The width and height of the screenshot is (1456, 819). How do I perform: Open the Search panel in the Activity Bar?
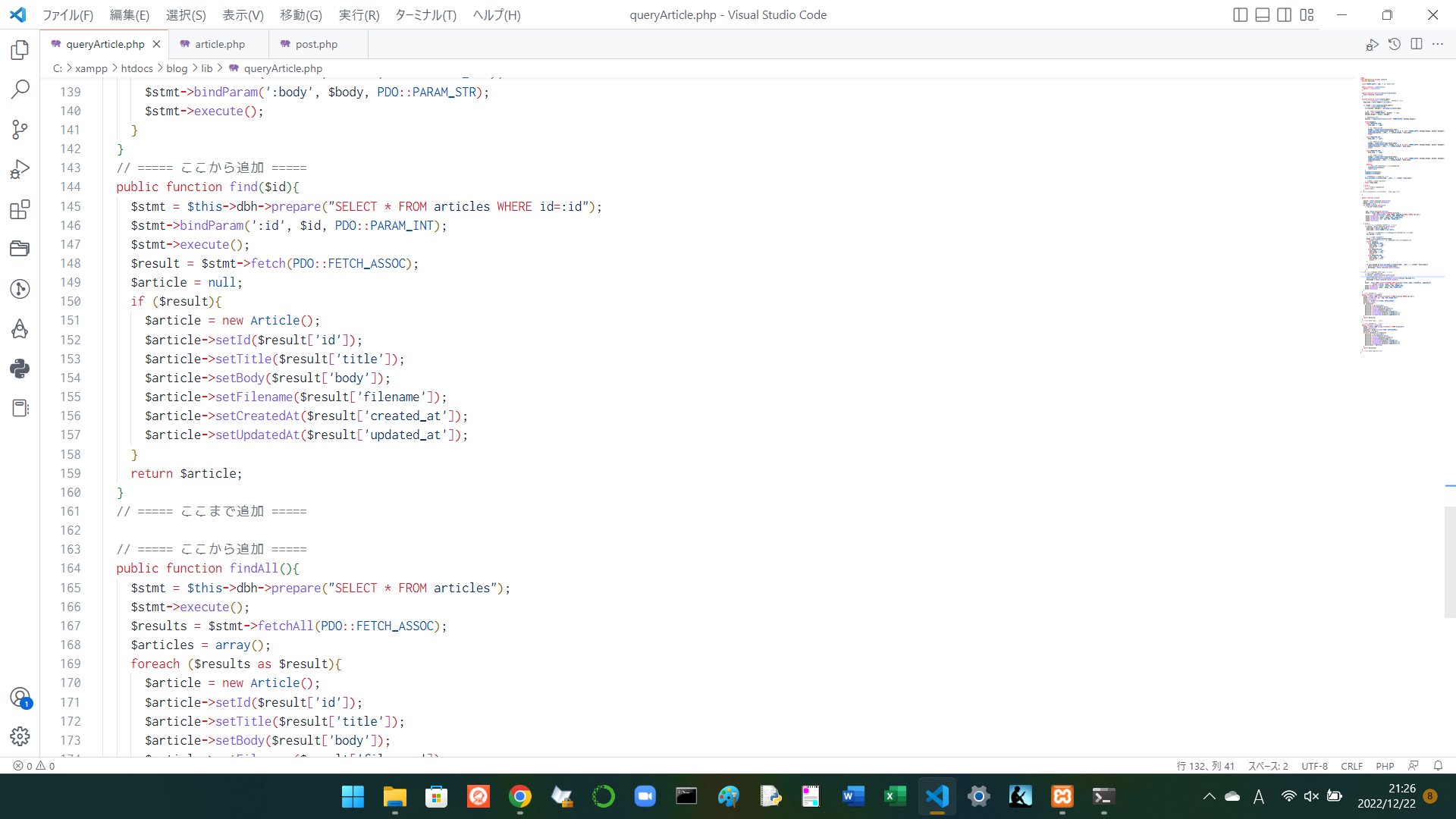(20, 89)
